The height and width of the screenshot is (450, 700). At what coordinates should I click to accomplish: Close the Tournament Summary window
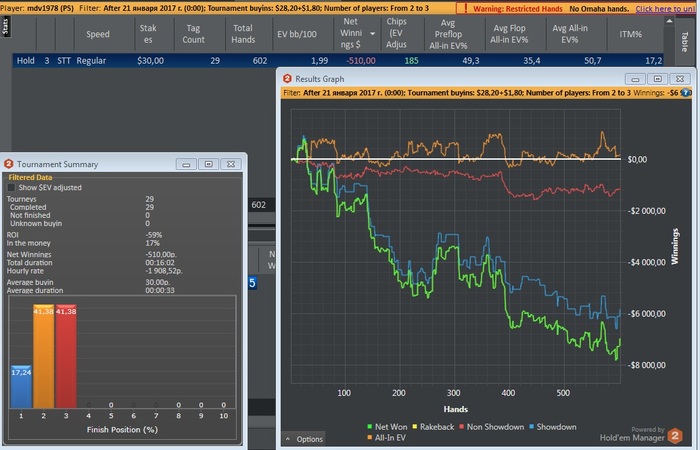pos(231,164)
